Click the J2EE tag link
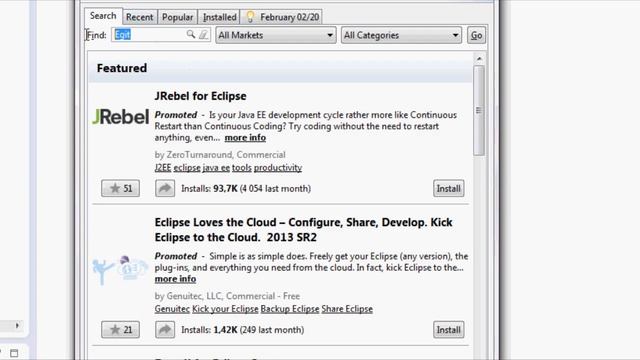The height and width of the screenshot is (360, 640). pos(163,168)
